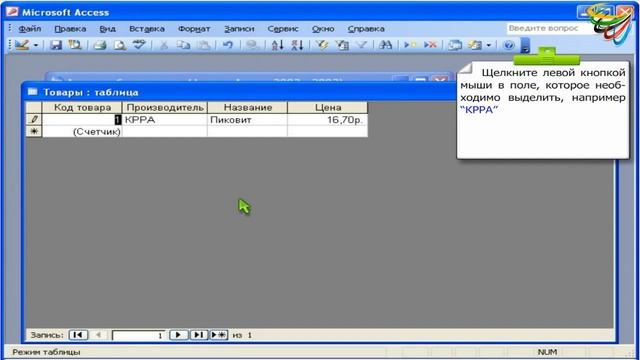Sort records ascending (A-Z) icon

coord(277,45)
